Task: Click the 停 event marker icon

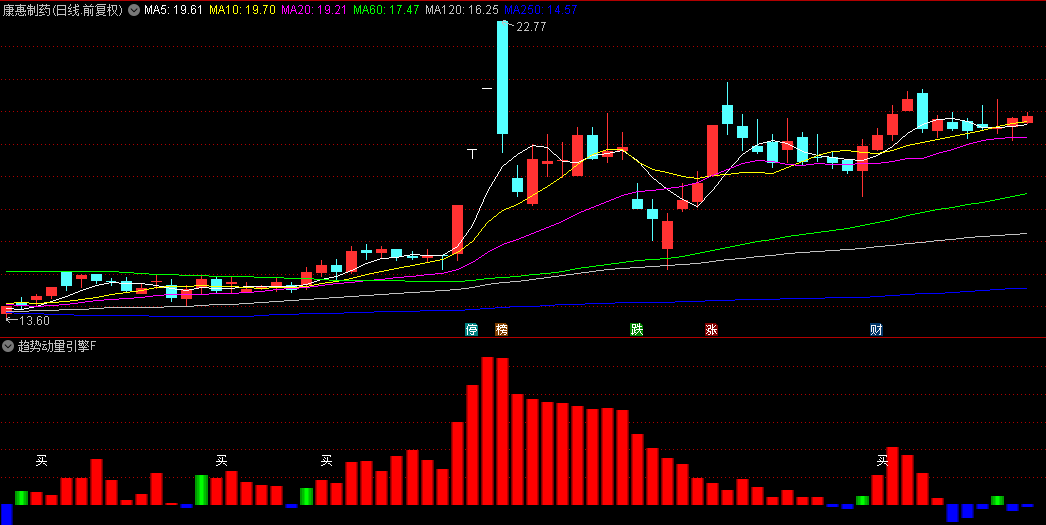Action: pyautogui.click(x=472, y=330)
